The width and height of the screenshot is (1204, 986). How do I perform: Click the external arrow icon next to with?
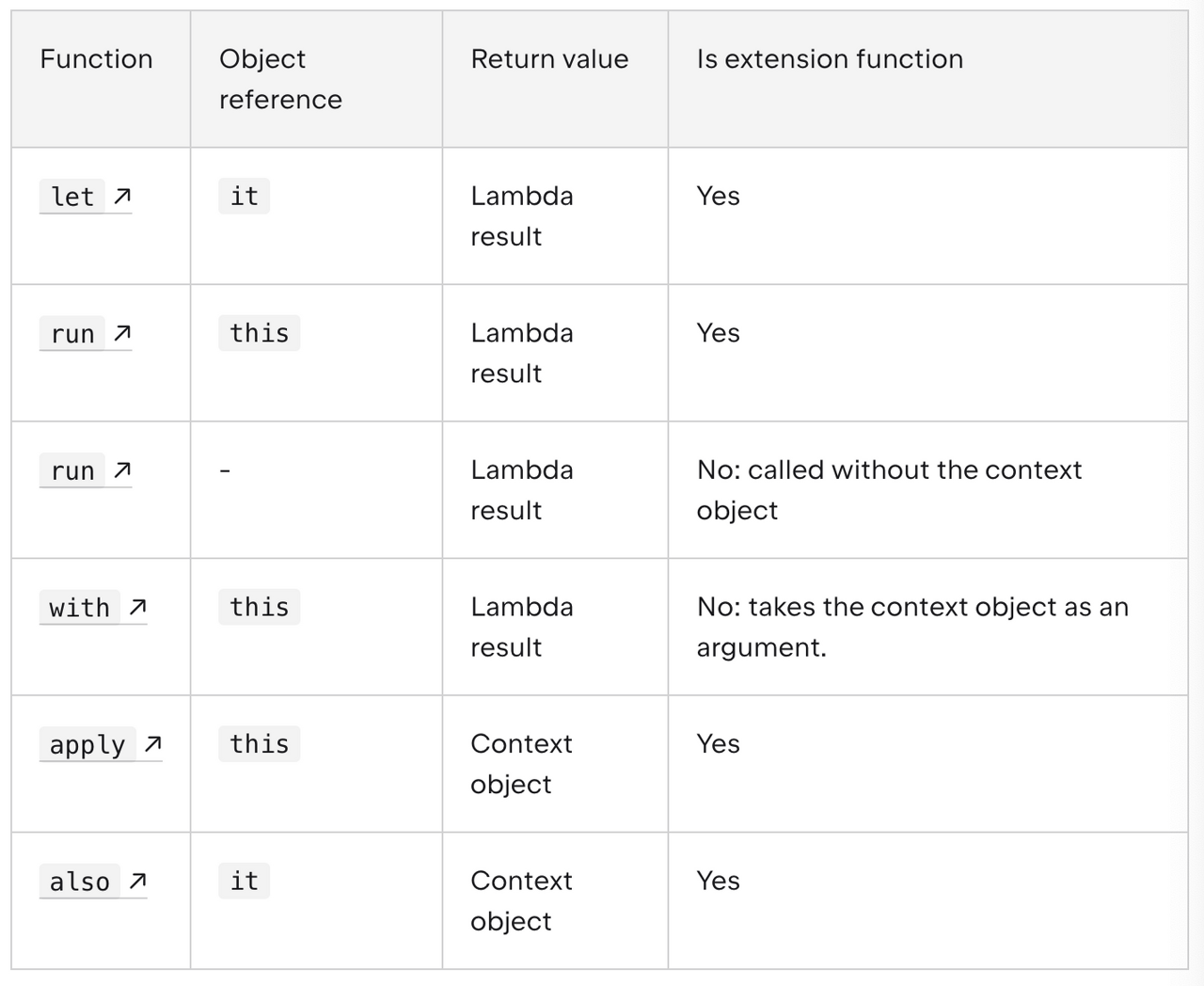tap(137, 607)
